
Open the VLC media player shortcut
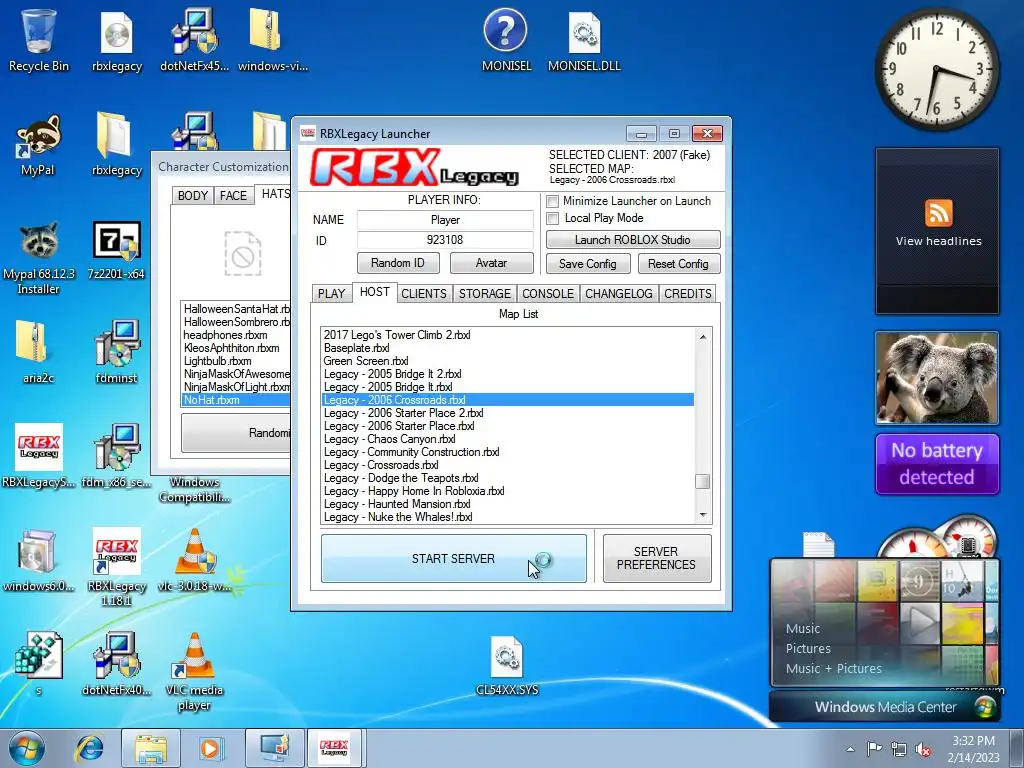pos(195,671)
